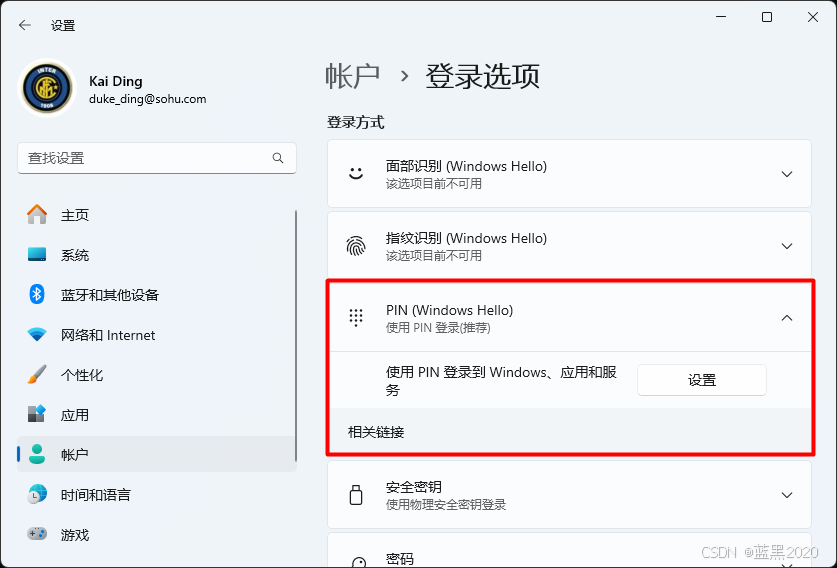Click the Wi-Fi network icon
Viewport: 837px width, 568px height.
[37, 335]
